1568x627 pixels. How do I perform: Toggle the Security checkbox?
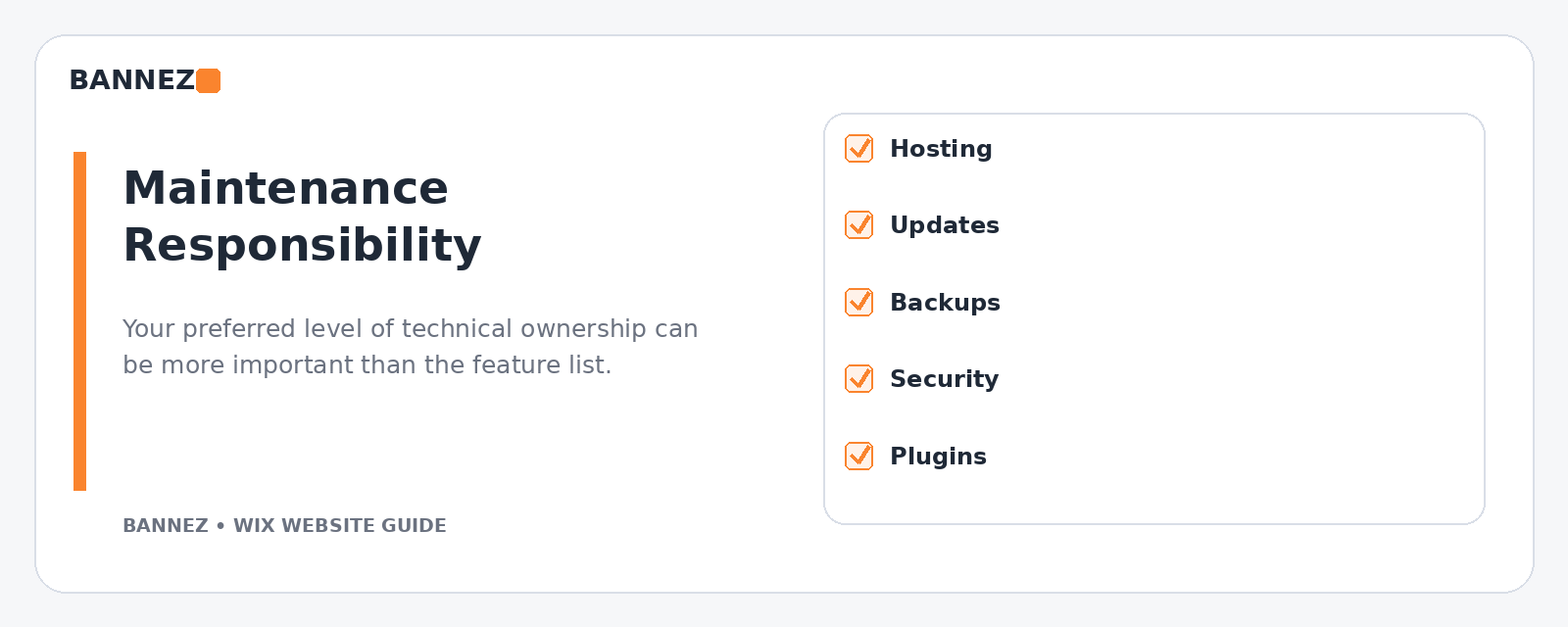859,379
